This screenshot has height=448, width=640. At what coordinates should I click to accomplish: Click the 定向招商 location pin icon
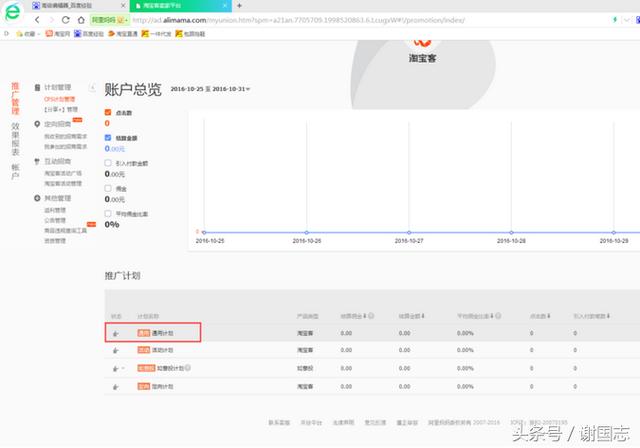click(x=37, y=124)
